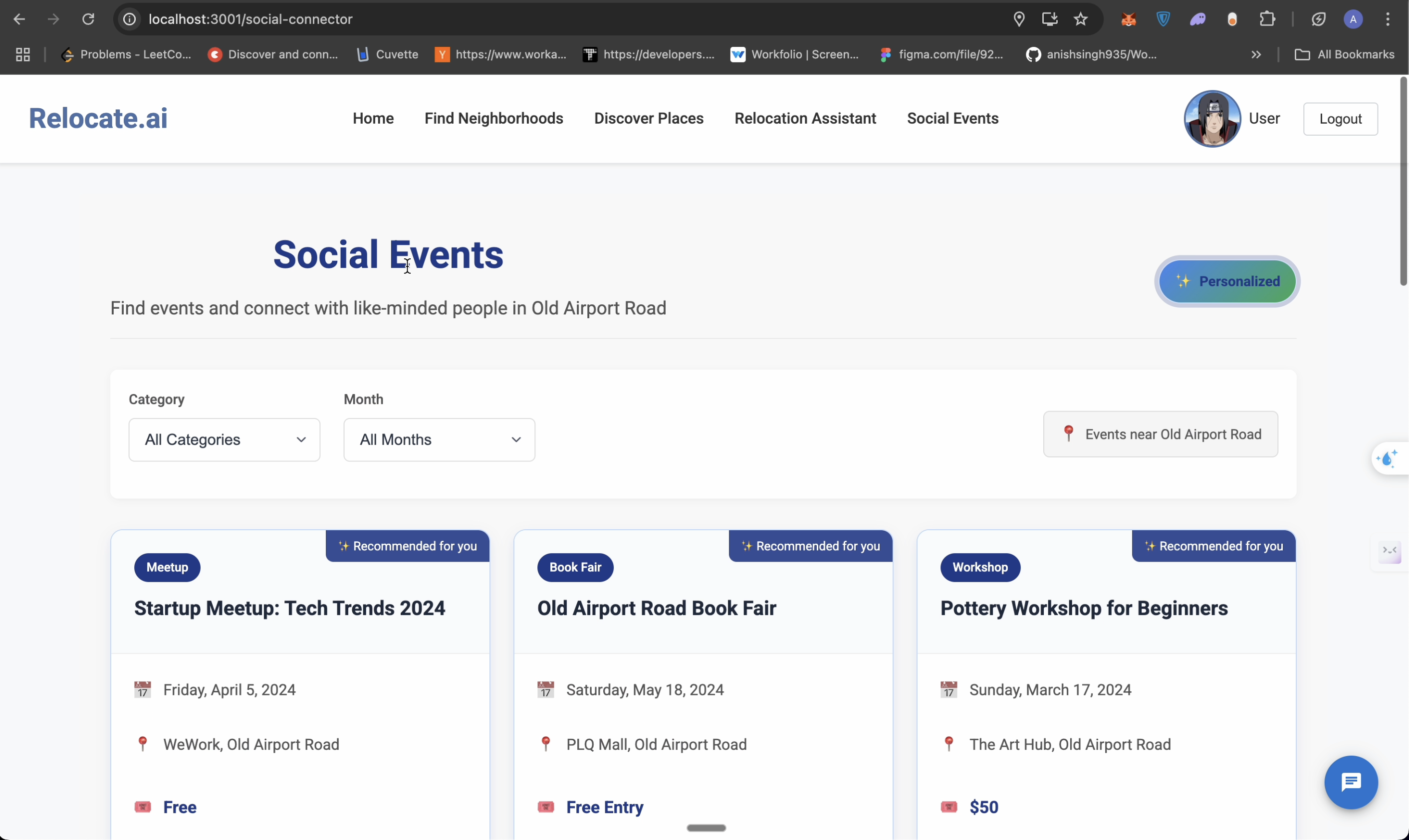Click the Meetup category badge
Screen dimensions: 1409x840
pos(167,567)
